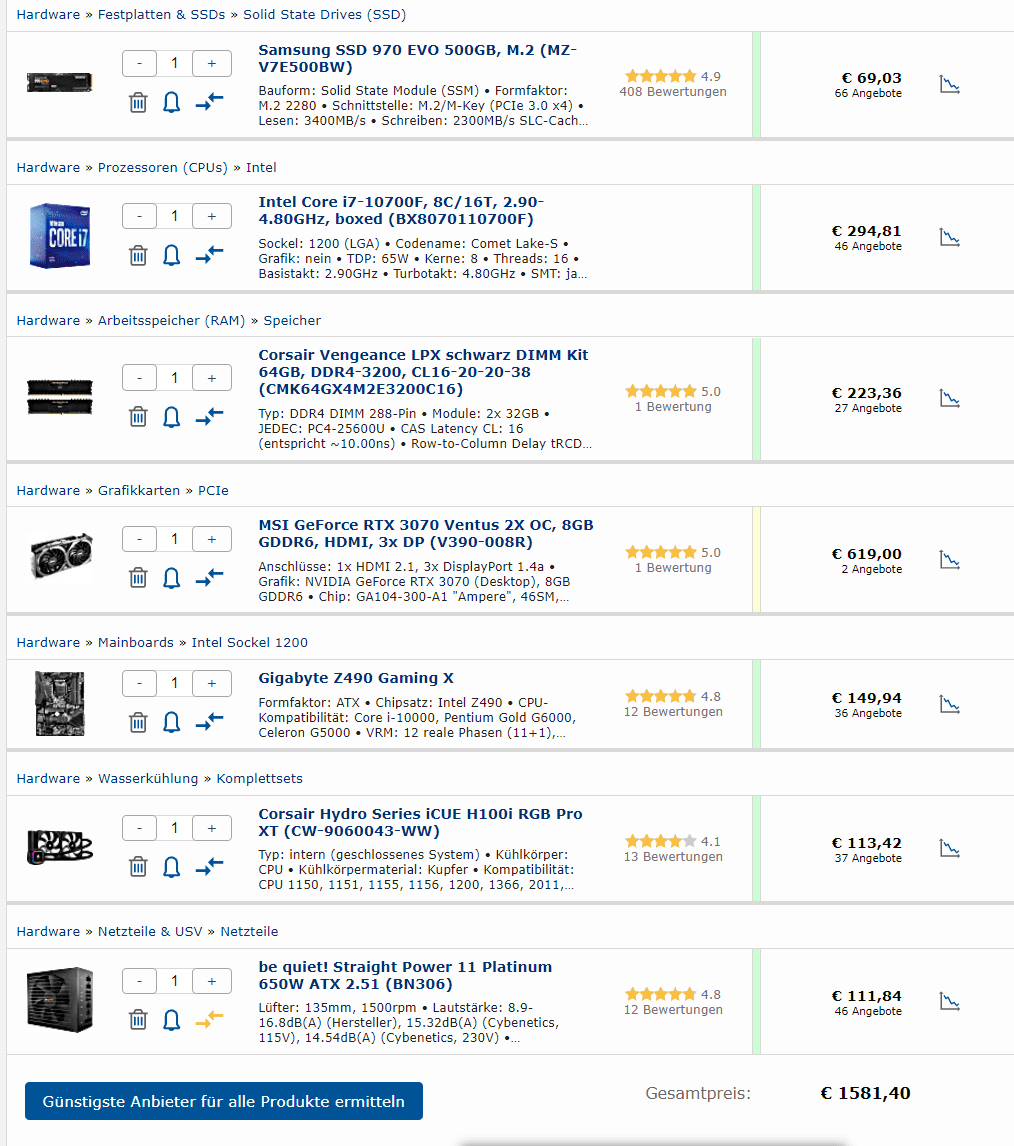The image size is (1014, 1146).
Task: Open price history chart for MSI RTX 3070
Action: coord(950,559)
